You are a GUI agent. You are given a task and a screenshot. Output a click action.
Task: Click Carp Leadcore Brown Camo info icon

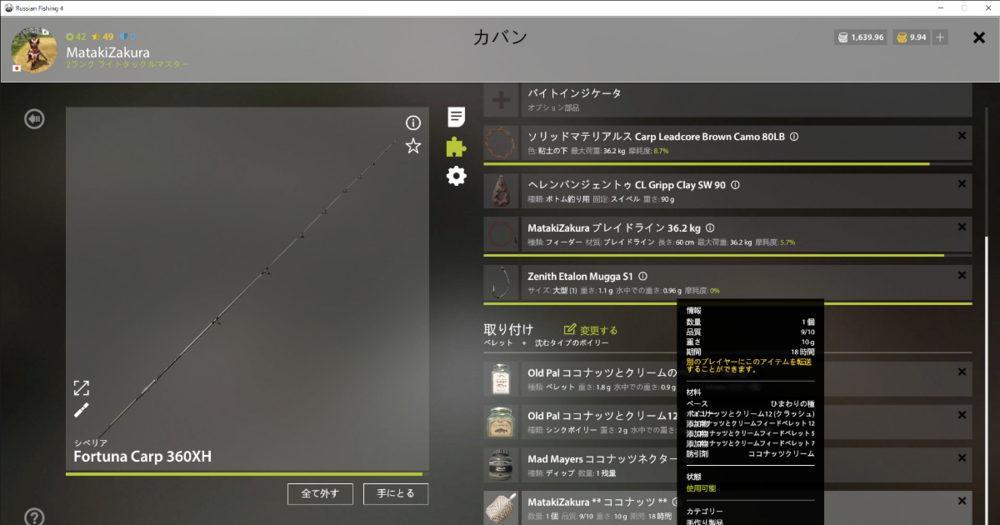click(x=794, y=137)
